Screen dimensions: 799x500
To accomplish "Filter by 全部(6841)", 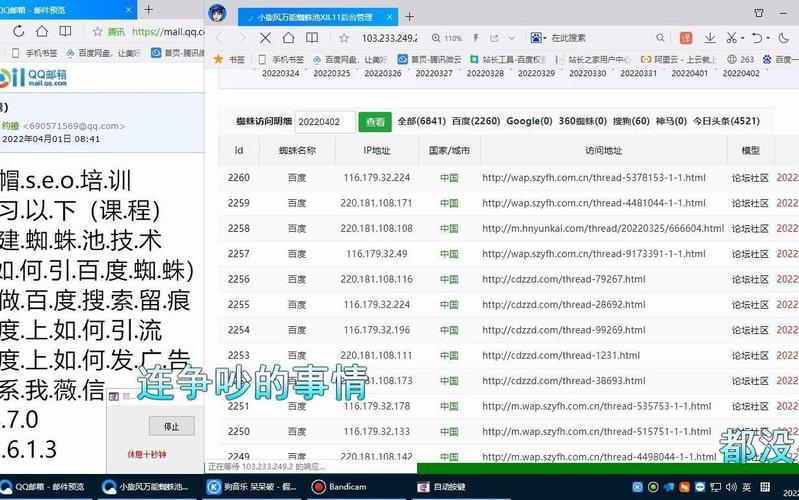I will 421,121.
